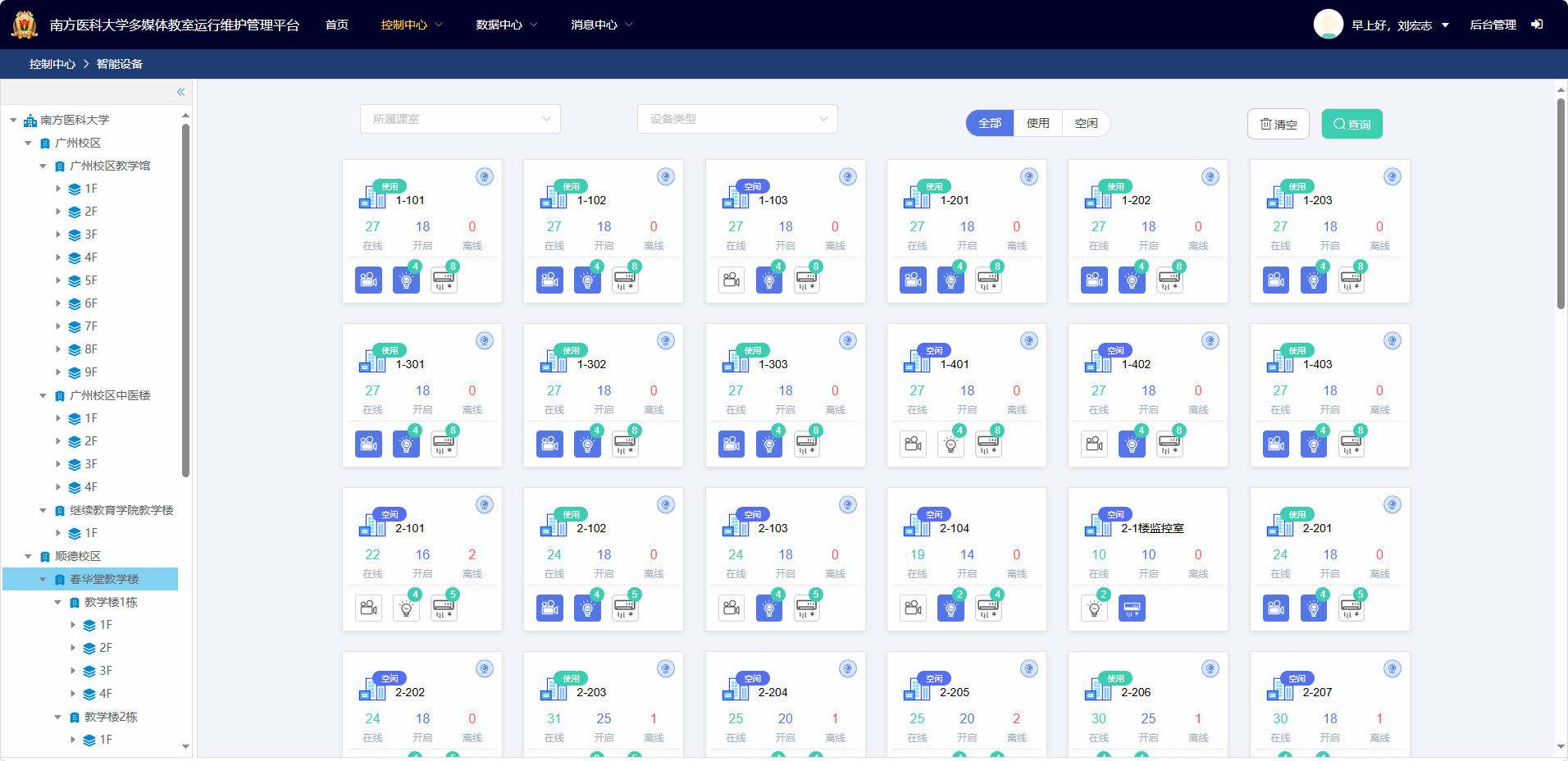1568x761 pixels.
Task: Click the air conditioner icon in room 1-103
Action: coord(807,280)
